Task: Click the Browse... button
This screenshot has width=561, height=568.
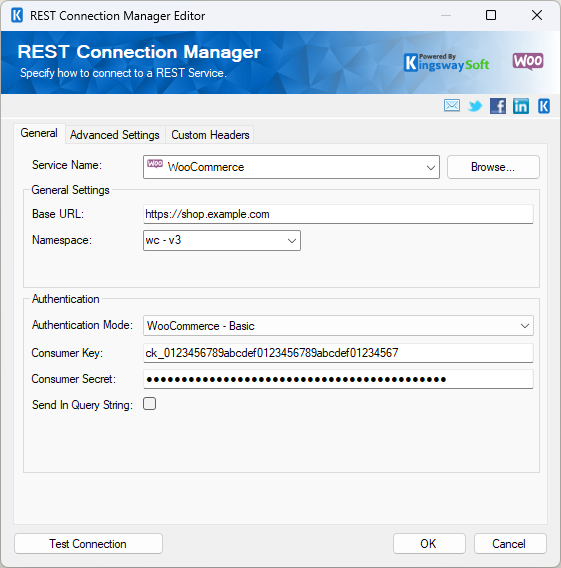Action: click(x=493, y=167)
